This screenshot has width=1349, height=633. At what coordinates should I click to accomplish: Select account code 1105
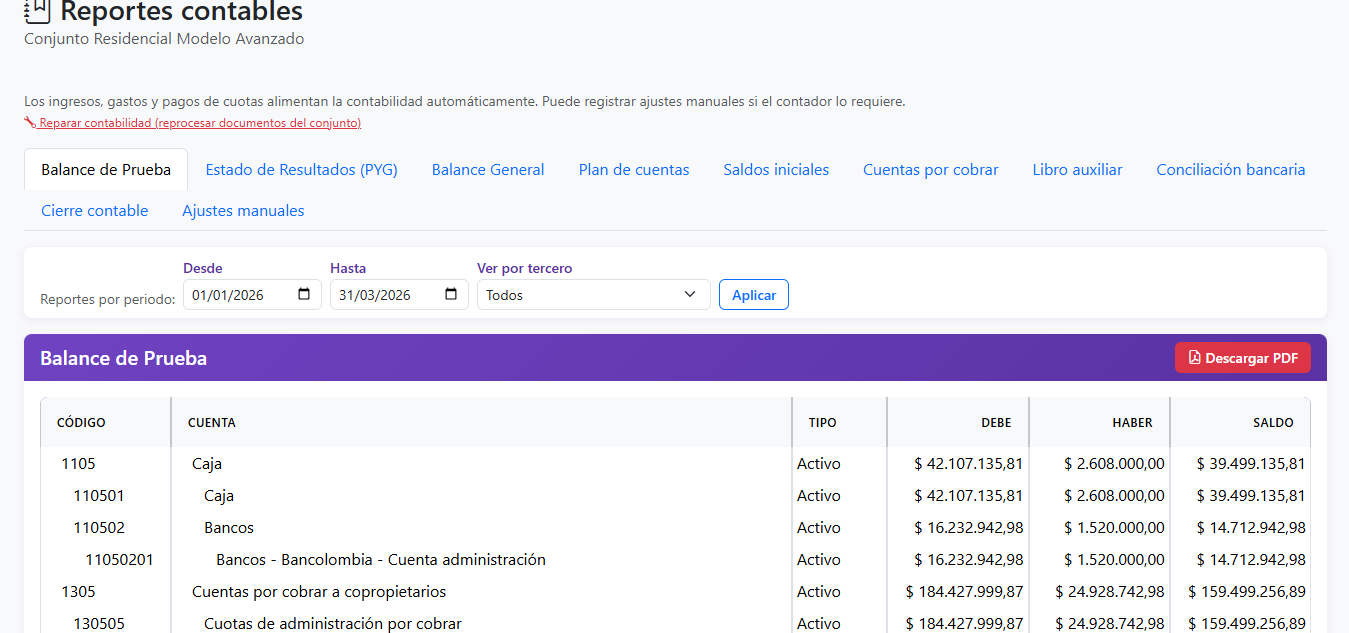[78, 464]
